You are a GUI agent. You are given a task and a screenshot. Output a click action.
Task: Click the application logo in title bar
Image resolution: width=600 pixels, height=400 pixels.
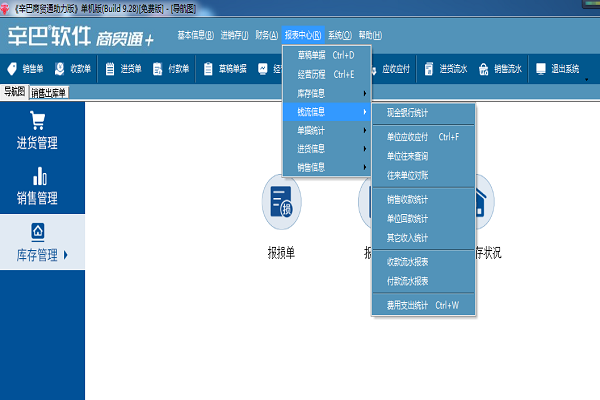5,8
